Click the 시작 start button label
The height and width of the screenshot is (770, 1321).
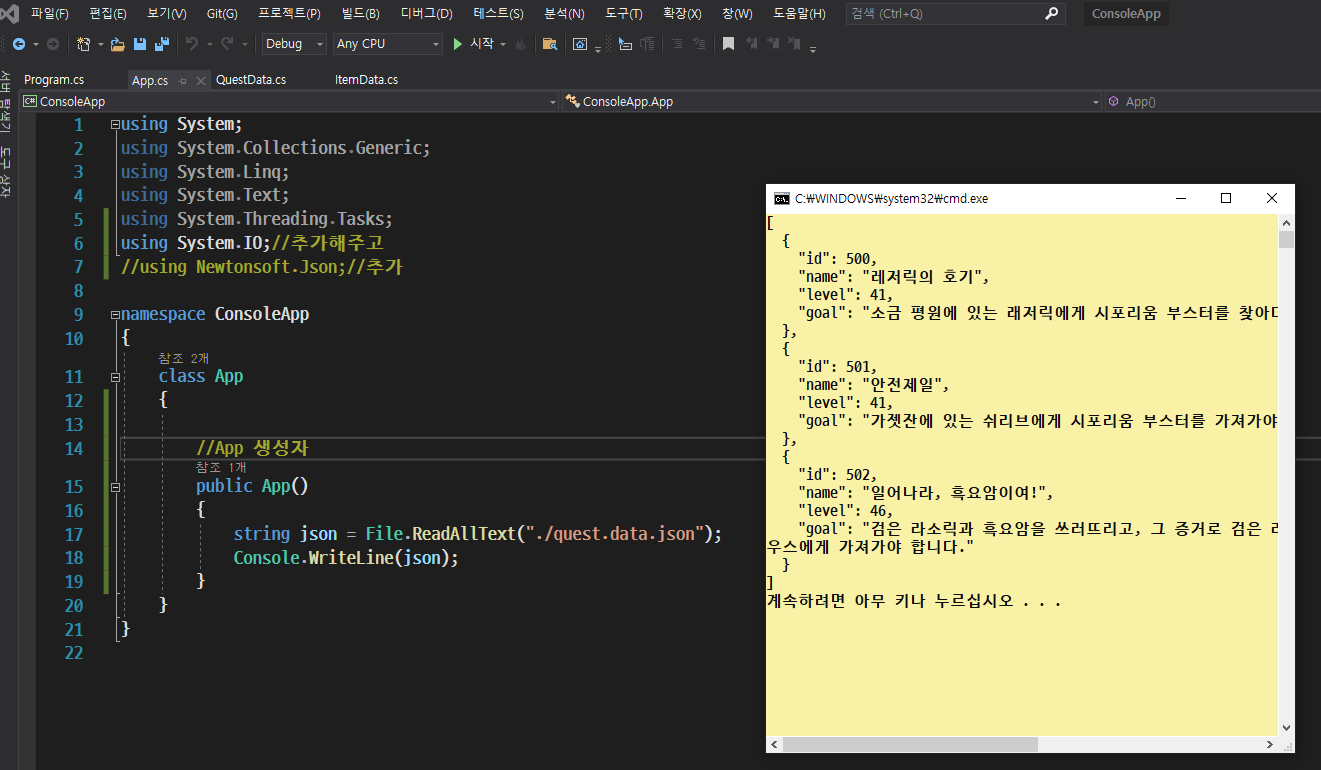(482, 44)
